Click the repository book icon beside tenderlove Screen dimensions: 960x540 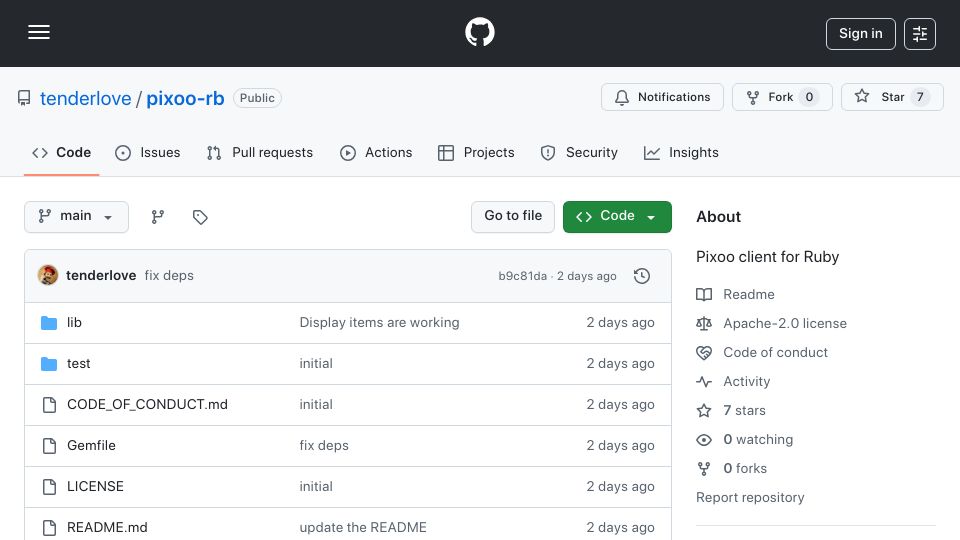pyautogui.click(x=24, y=98)
